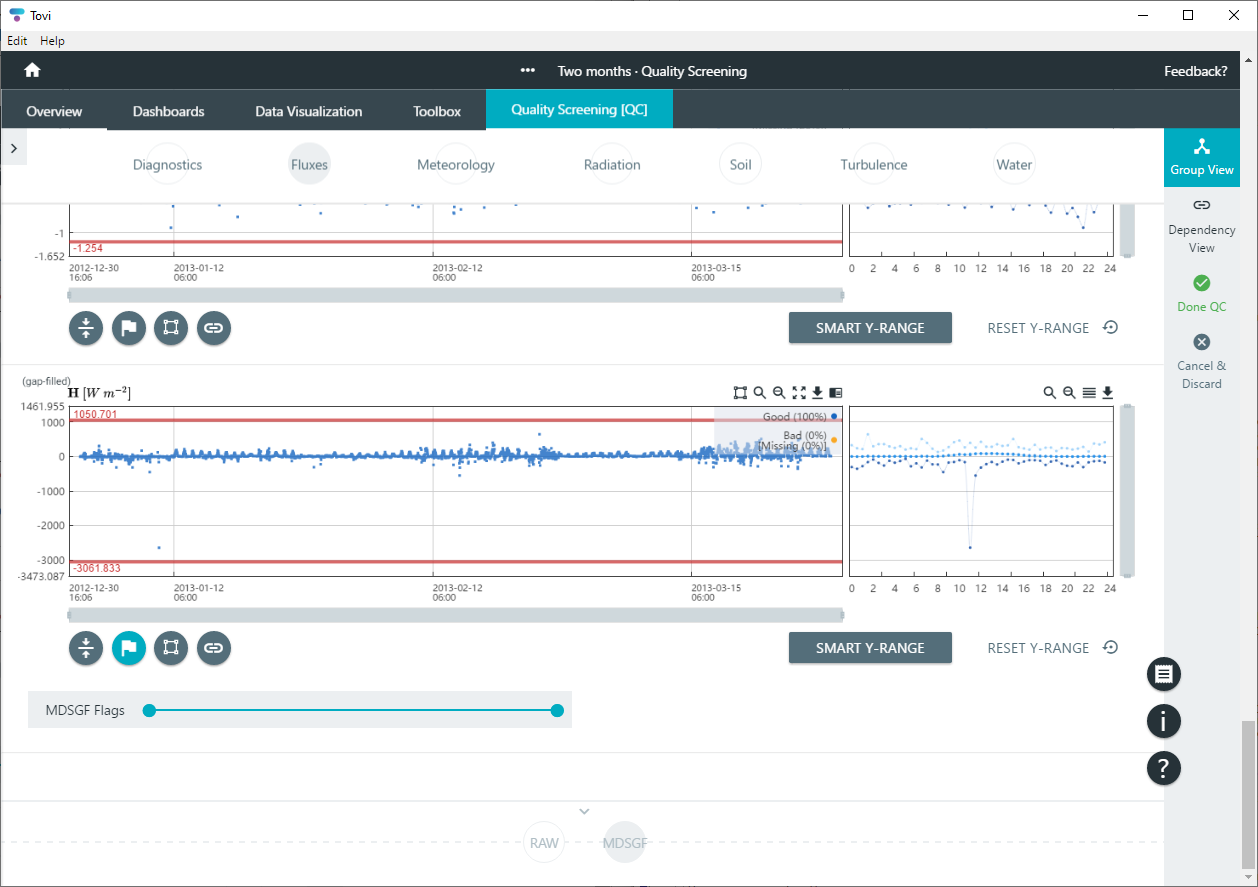Screen dimensions: 1258x887
Task: Click the home icon in the header
Action: [32, 71]
